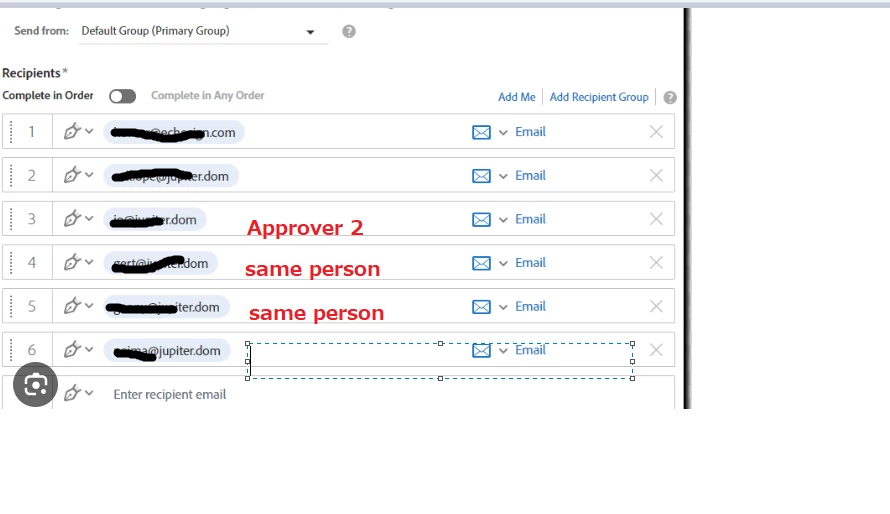Remove recipient 5 with the X button
This screenshot has width=890, height=514.
click(656, 306)
